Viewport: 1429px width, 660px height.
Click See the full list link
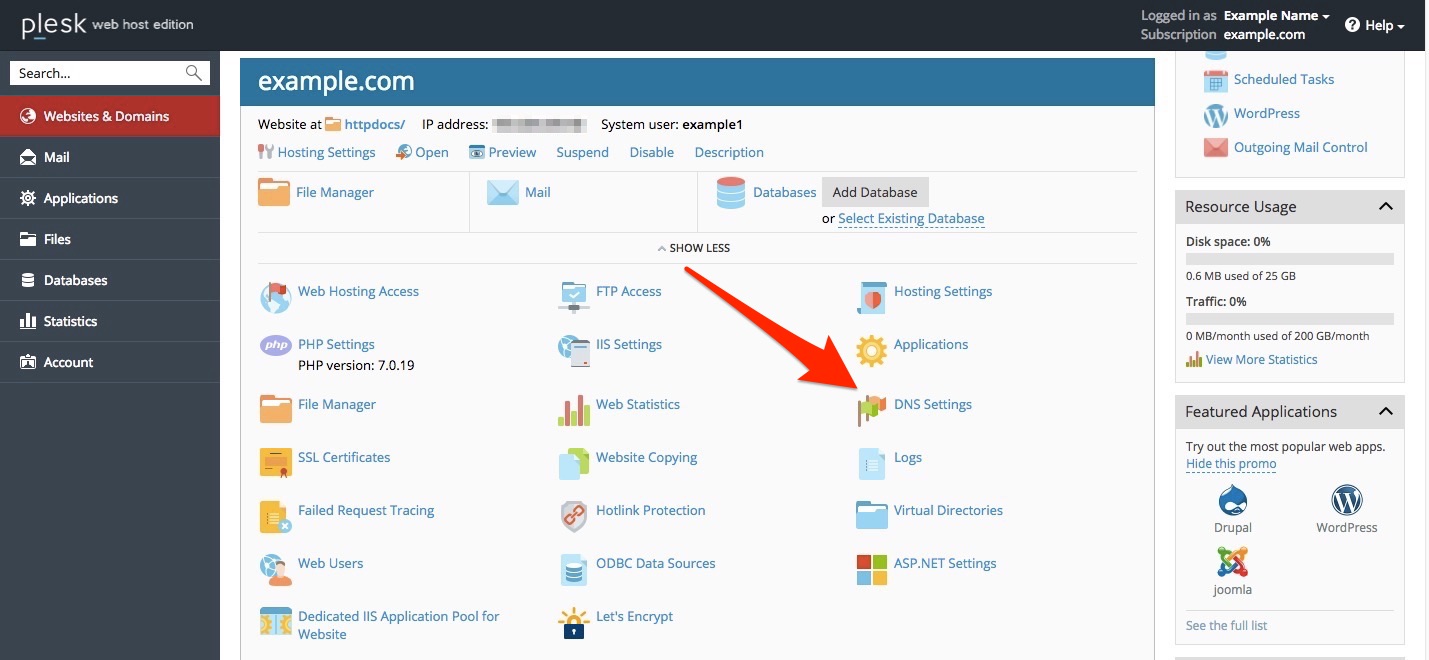tap(1226, 626)
